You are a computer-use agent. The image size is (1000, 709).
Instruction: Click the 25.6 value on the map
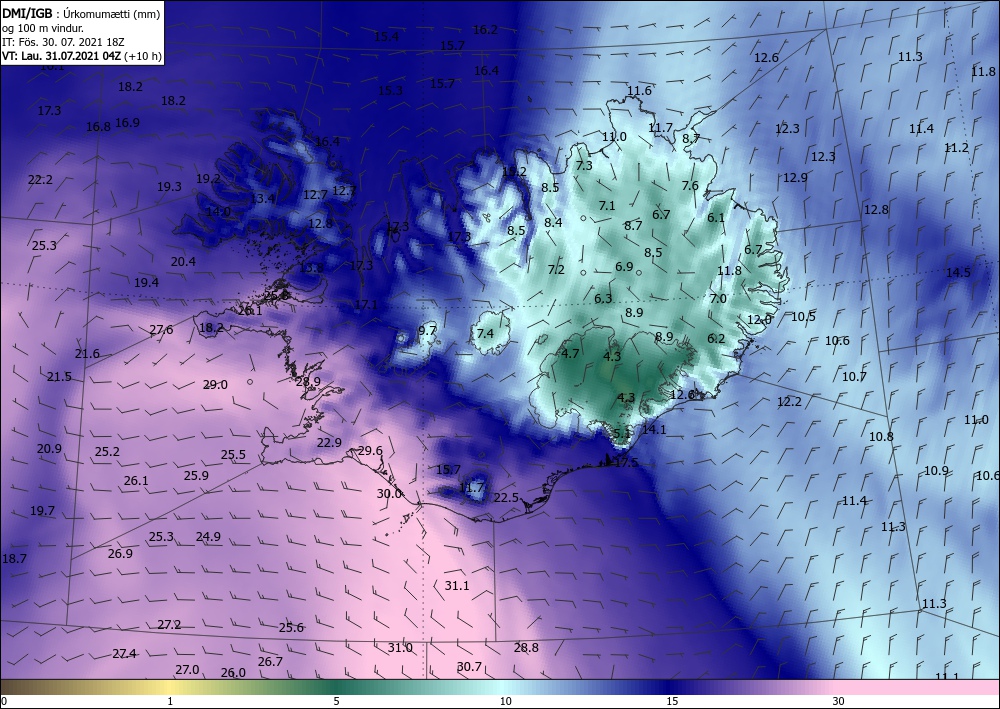(x=291, y=628)
